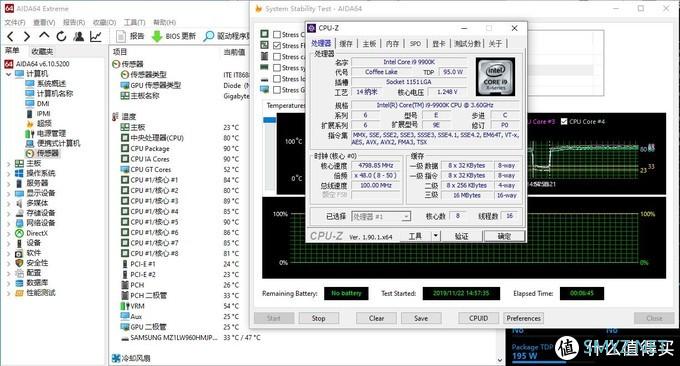Click the CPU Package row icon

click(125, 148)
